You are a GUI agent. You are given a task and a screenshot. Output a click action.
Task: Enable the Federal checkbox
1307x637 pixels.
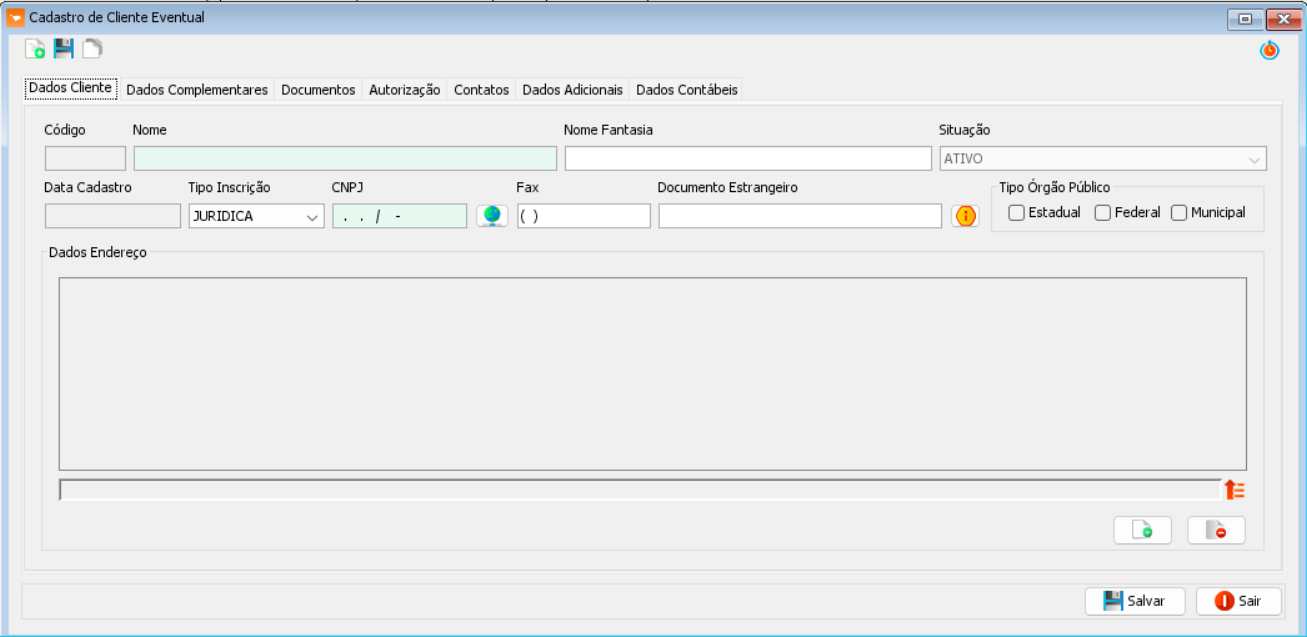tap(1103, 213)
